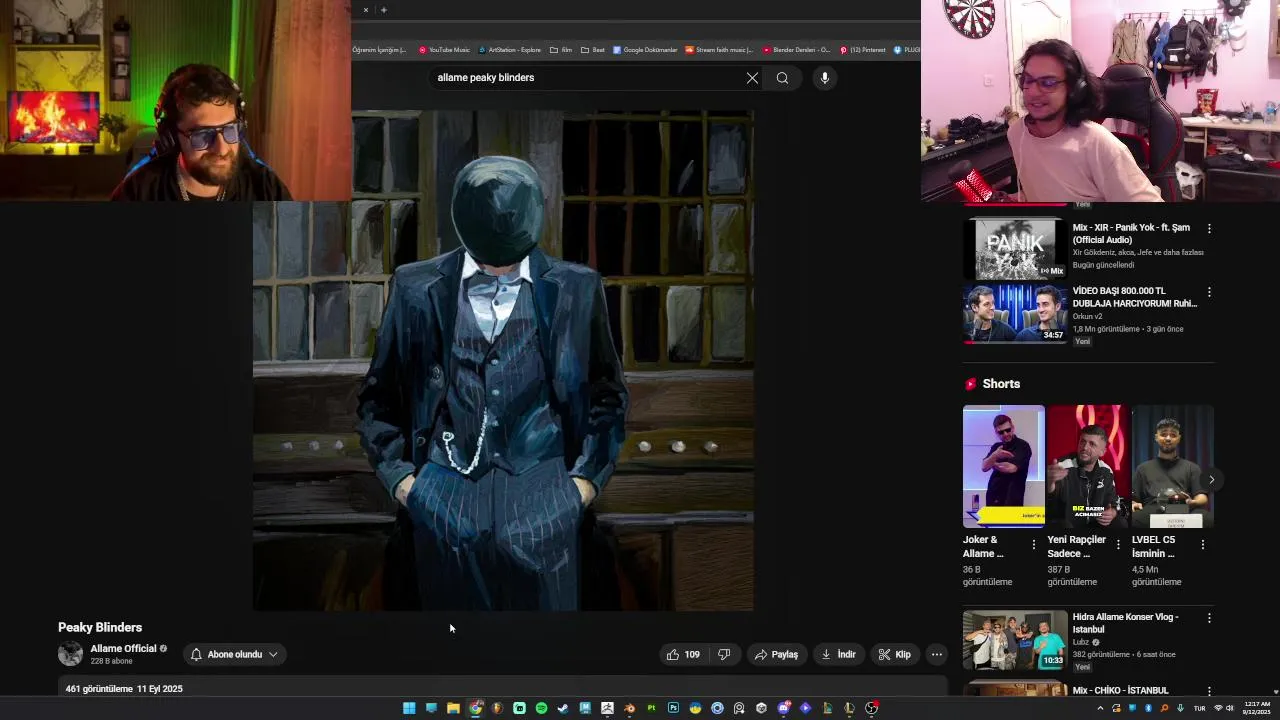Viewport: 1280px width, 720px height.
Task: Expand the film bookmarks folder
Action: [x=561, y=50]
